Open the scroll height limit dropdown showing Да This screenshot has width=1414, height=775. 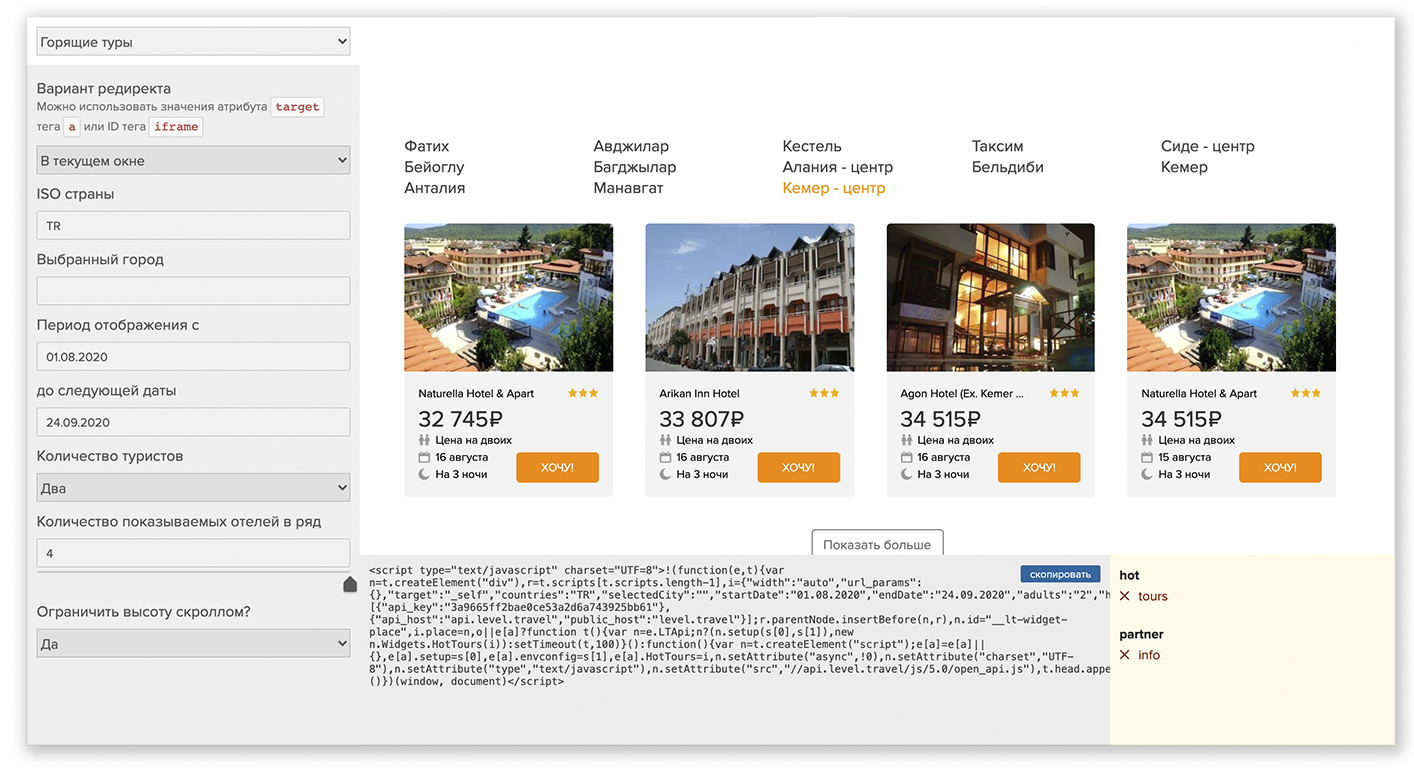click(193, 644)
